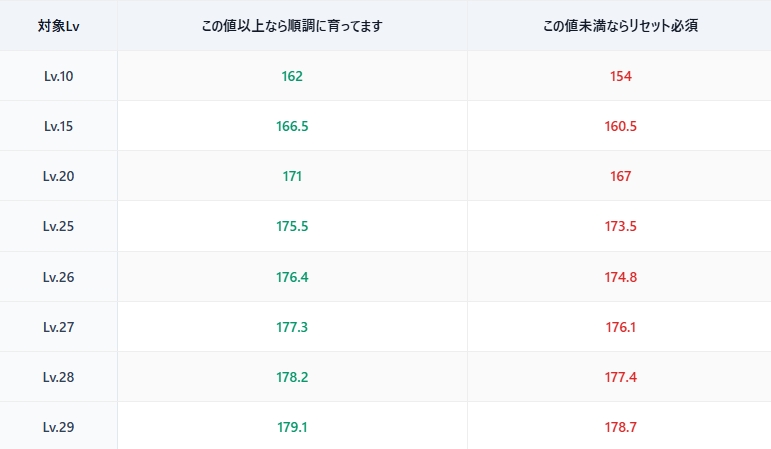Click the Lv.15 row label
This screenshot has width=771, height=449.
click(x=59, y=126)
